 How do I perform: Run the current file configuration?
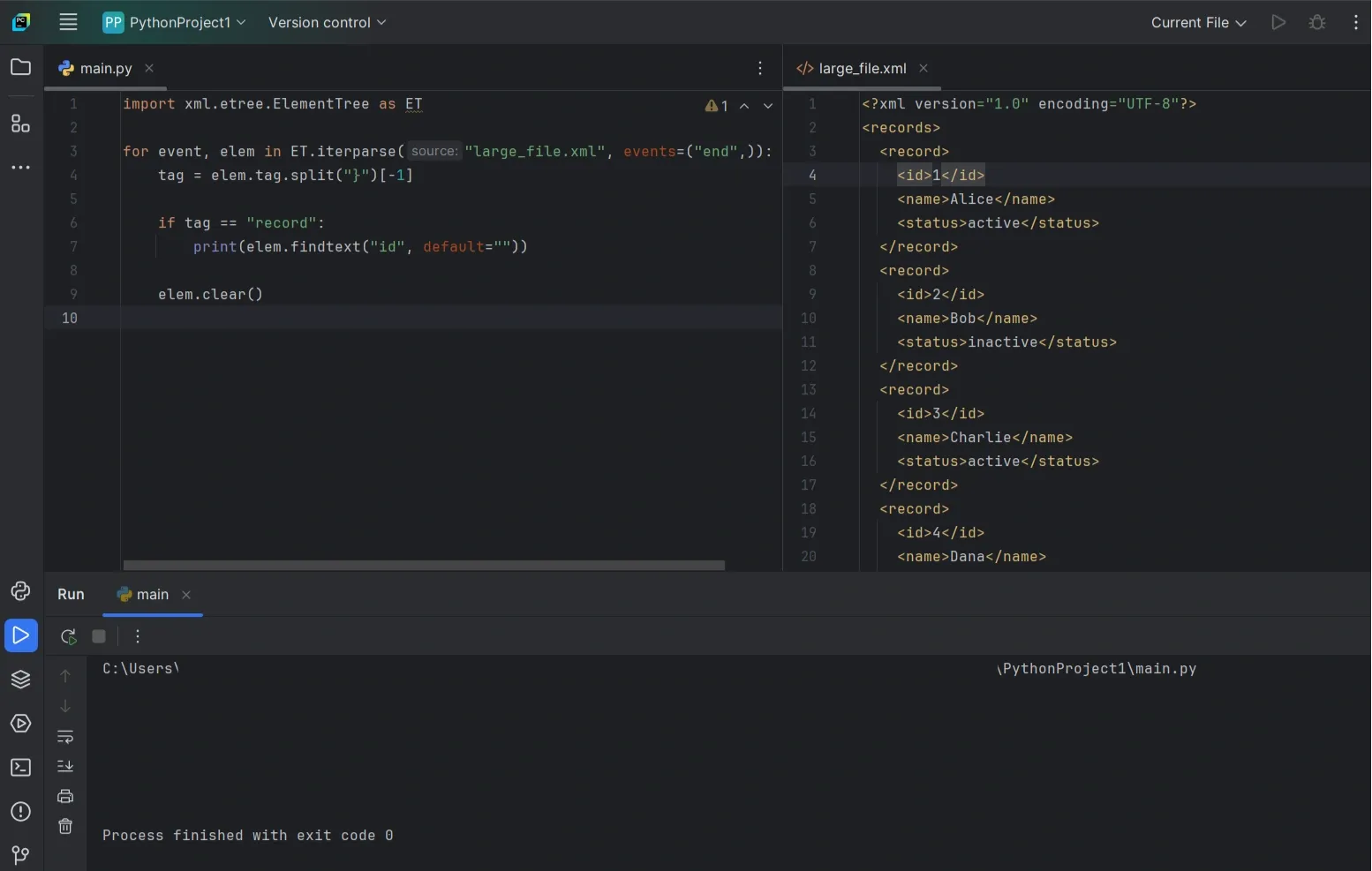tap(1278, 22)
